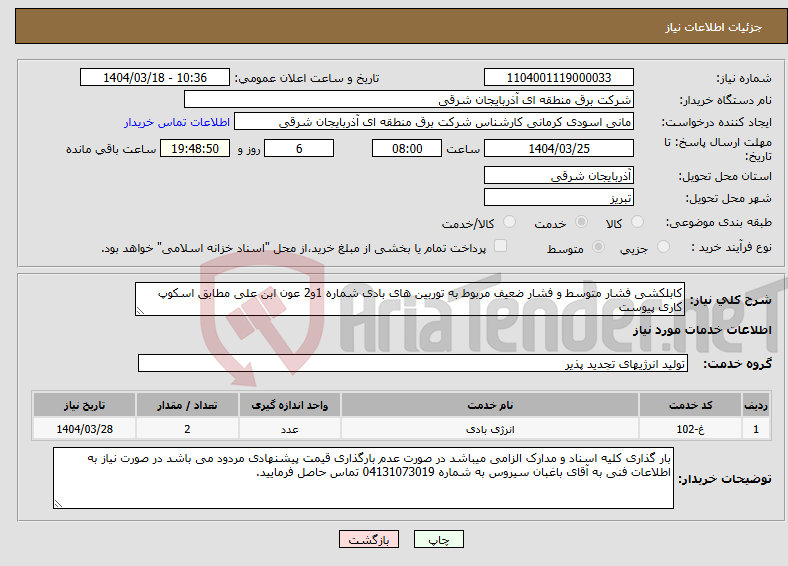
Task: Click the شرح کلی نیاز description textarea
Action: click(x=410, y=299)
